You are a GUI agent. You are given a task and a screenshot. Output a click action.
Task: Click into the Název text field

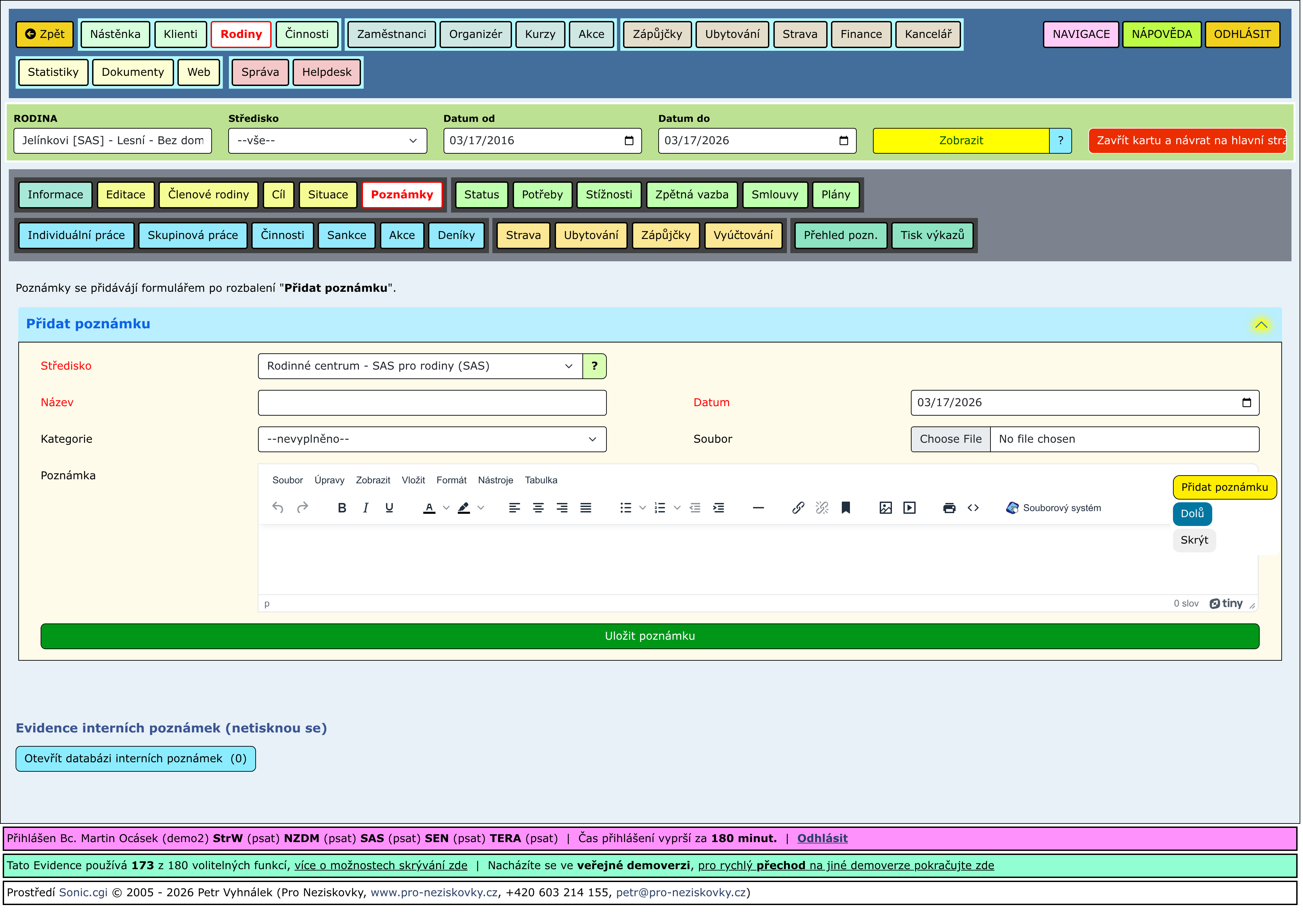point(432,403)
